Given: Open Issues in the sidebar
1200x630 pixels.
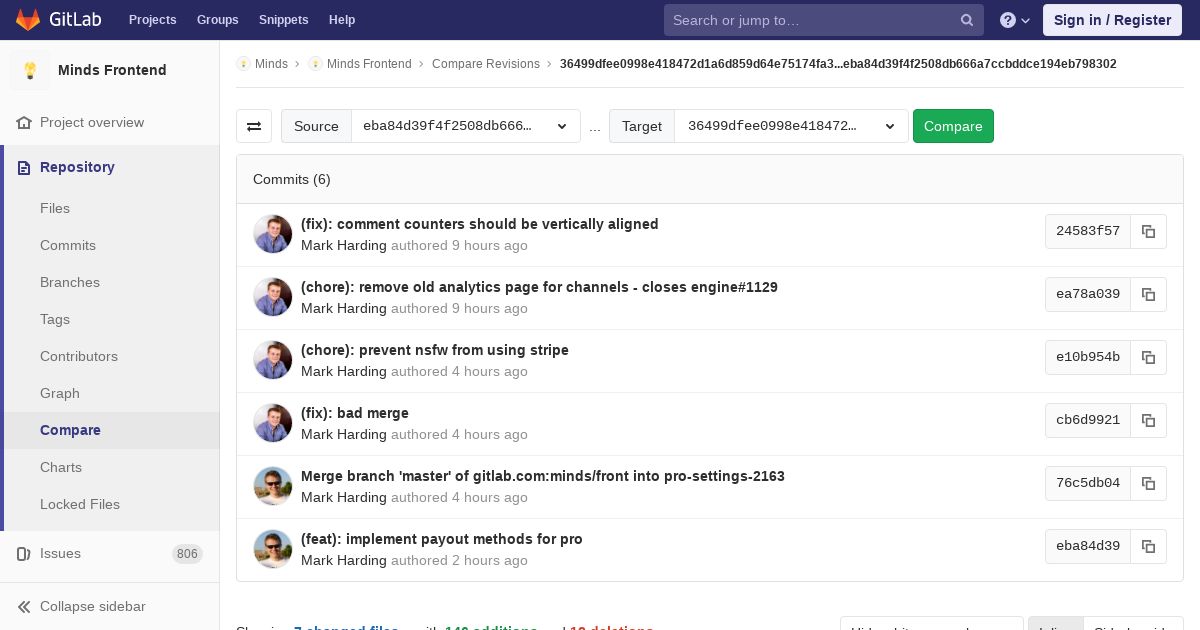Looking at the screenshot, I should tap(61, 553).
